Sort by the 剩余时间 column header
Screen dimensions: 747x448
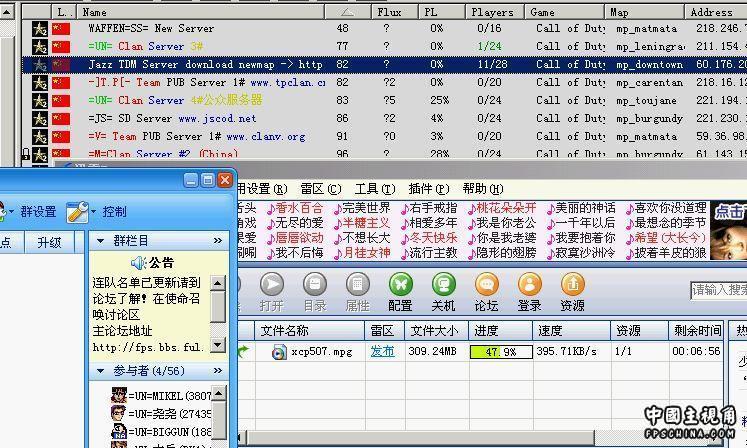(x=697, y=331)
